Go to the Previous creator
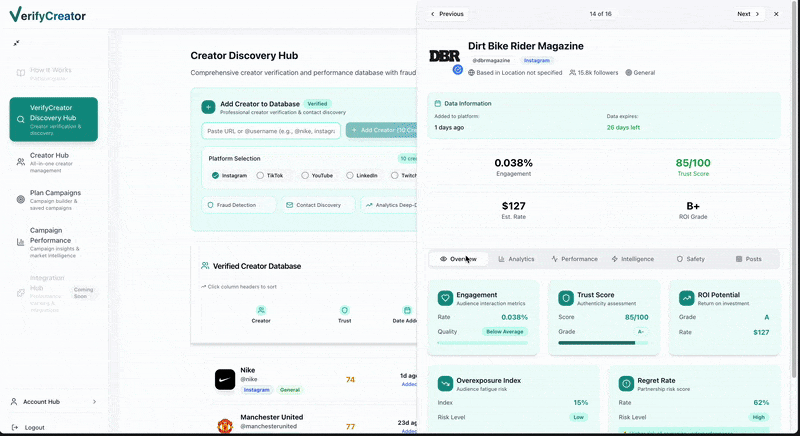800x436 pixels. (447, 14)
